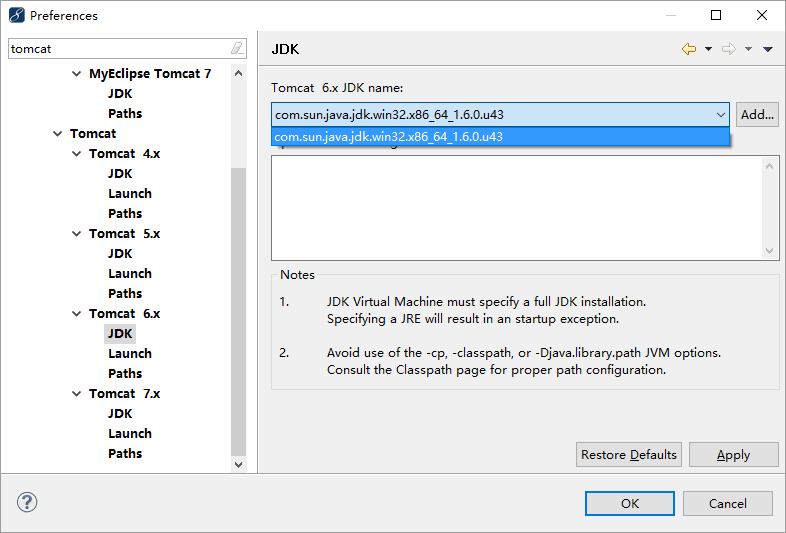
Task: Click the text area scrollbar up arrow
Action: coord(769,166)
